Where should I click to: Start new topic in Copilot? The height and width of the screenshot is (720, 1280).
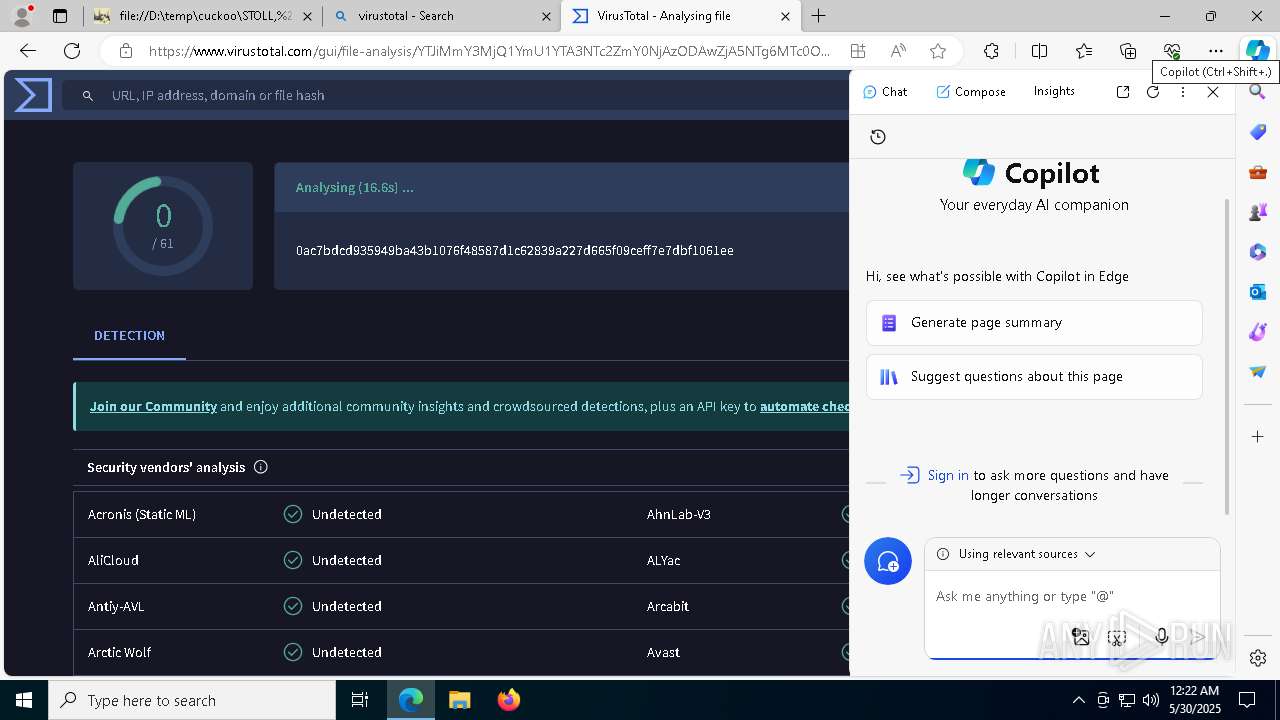(x=888, y=561)
